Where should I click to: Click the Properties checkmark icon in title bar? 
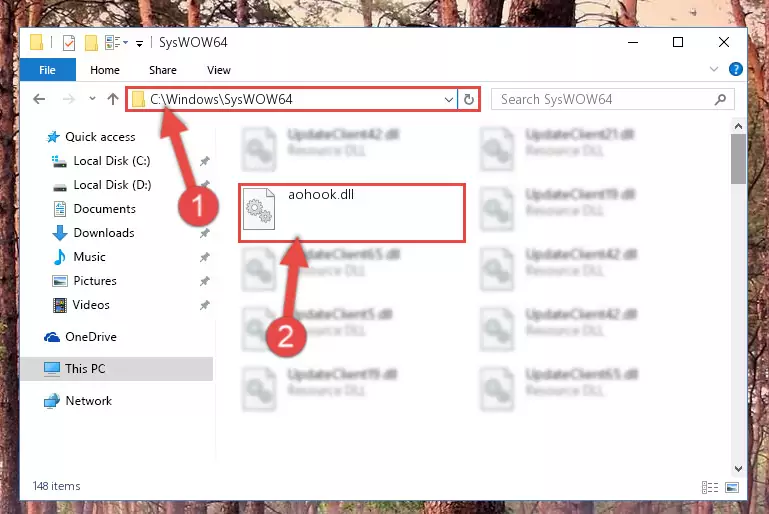click(x=69, y=43)
